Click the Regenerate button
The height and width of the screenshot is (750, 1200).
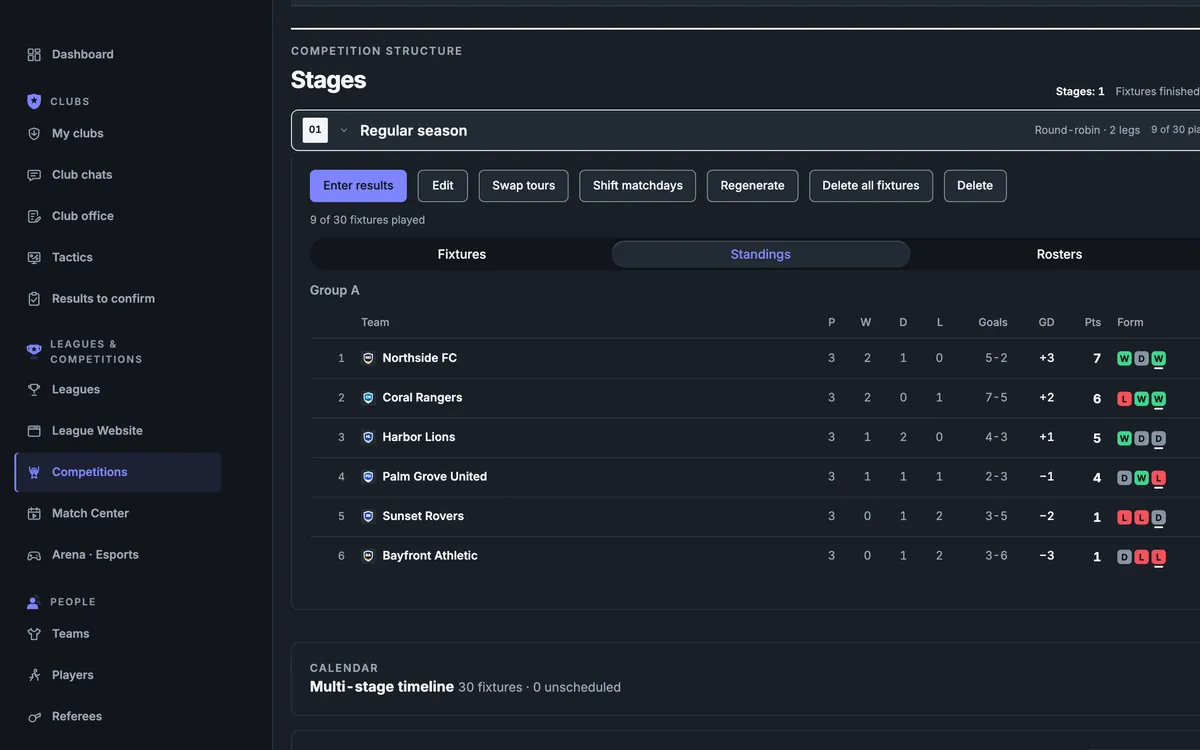pyautogui.click(x=753, y=186)
